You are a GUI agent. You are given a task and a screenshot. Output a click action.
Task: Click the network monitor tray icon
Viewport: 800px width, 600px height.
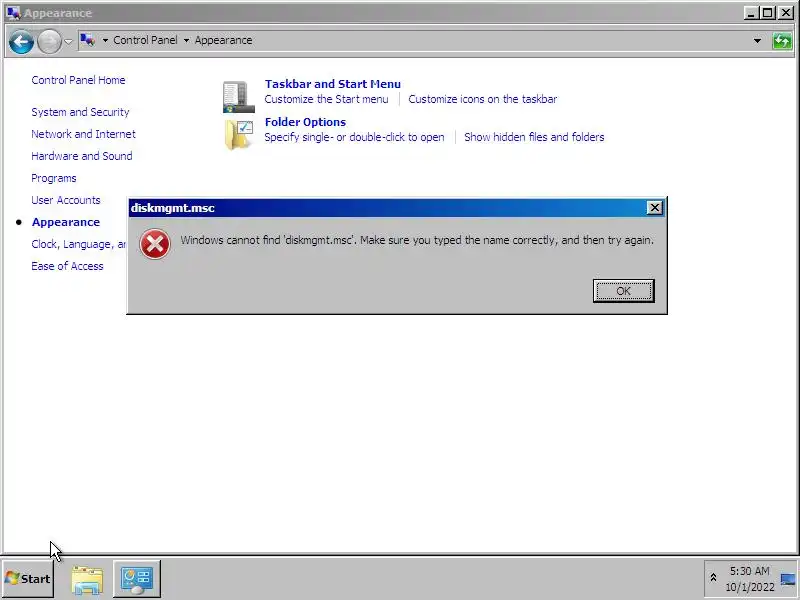[x=788, y=579]
